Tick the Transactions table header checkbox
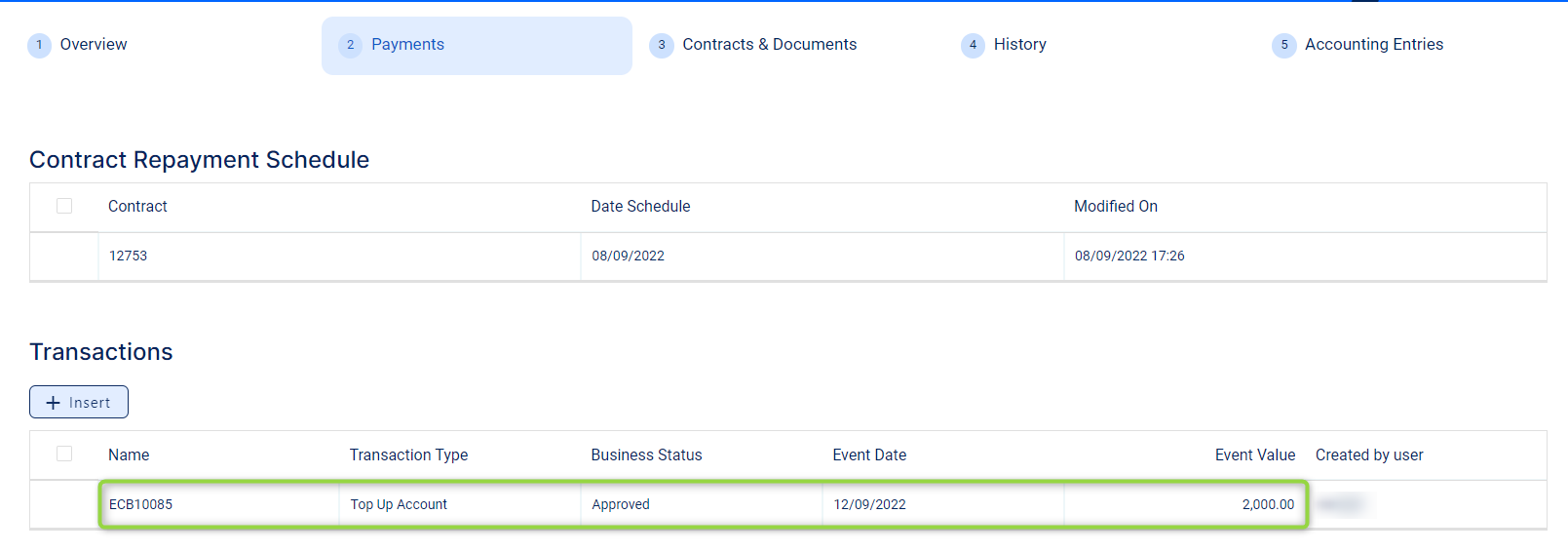The width and height of the screenshot is (1568, 553). click(x=64, y=454)
